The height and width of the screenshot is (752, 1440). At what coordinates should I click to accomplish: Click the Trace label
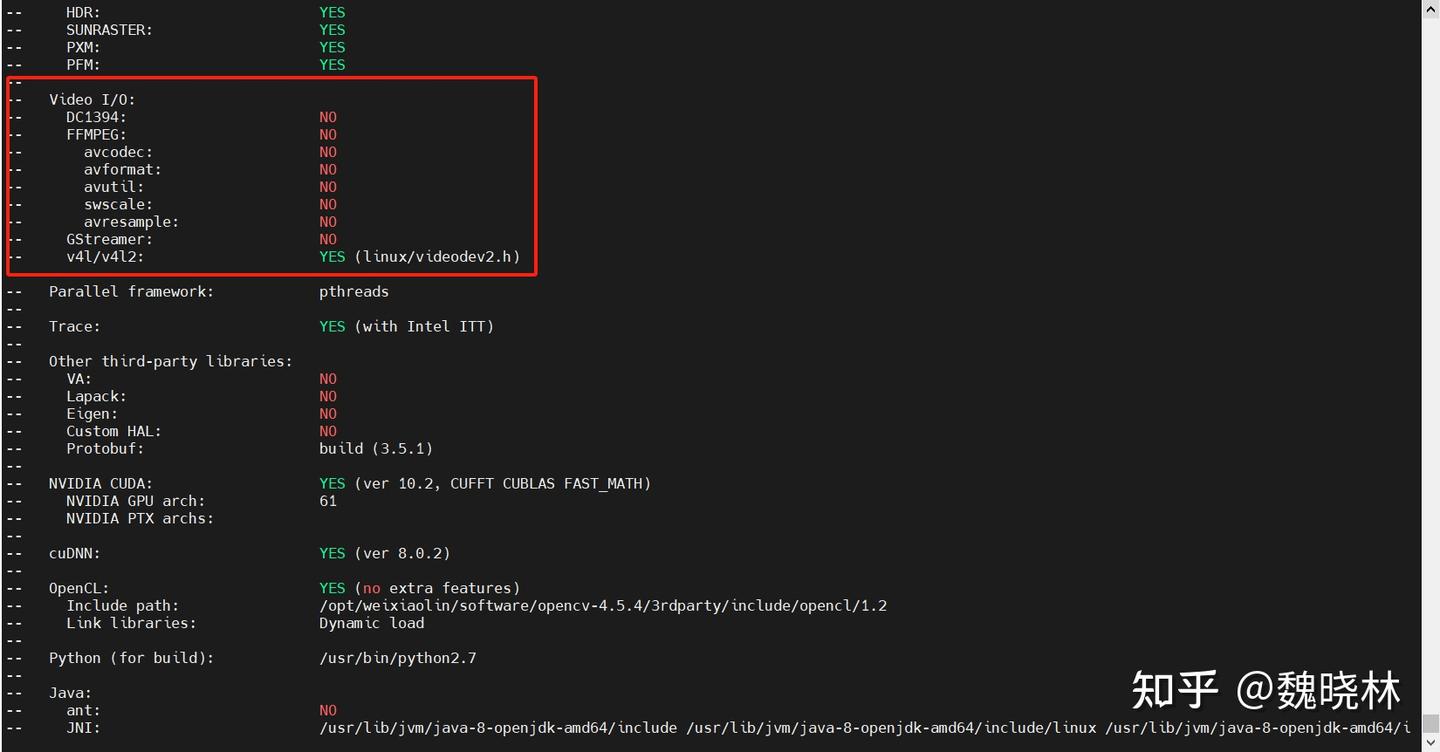tap(75, 327)
